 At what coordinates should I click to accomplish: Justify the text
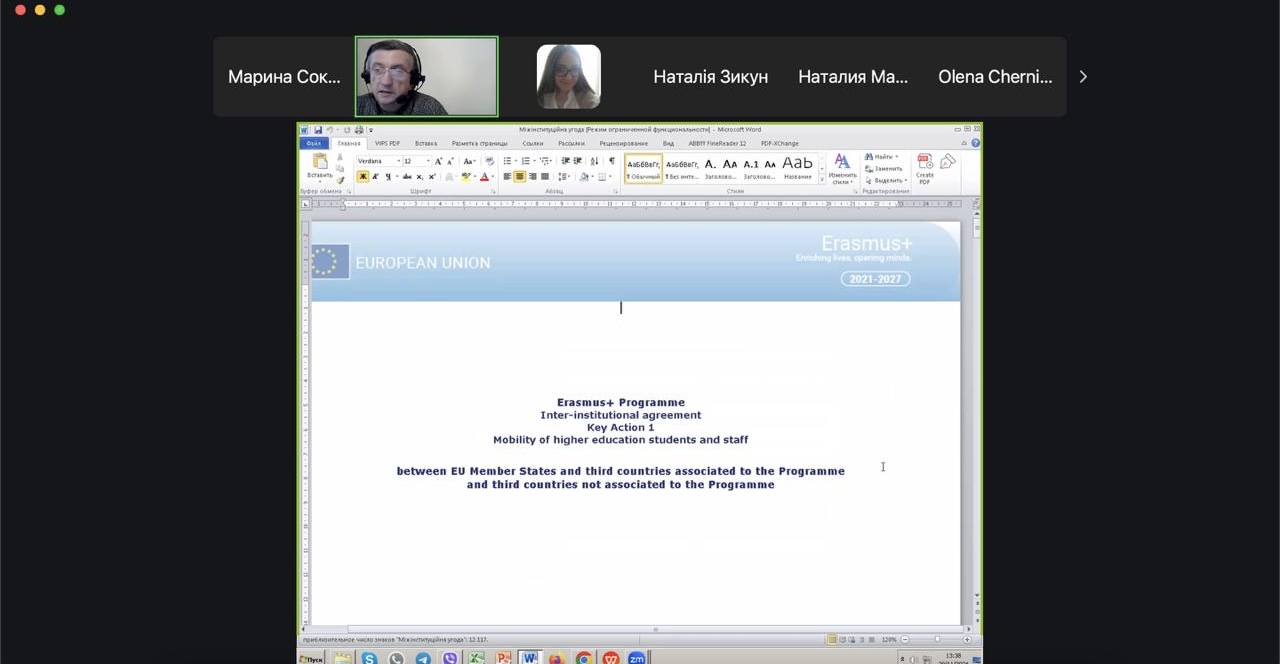tap(545, 177)
